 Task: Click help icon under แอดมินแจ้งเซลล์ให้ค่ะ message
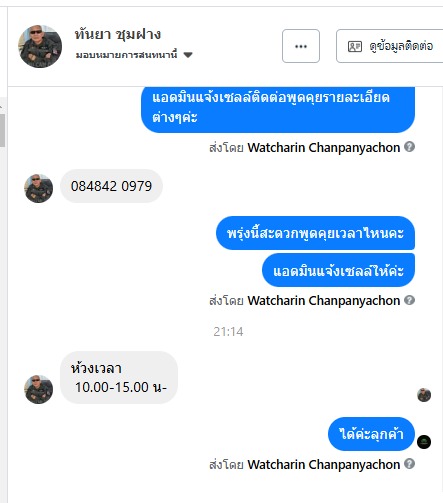tap(409, 300)
